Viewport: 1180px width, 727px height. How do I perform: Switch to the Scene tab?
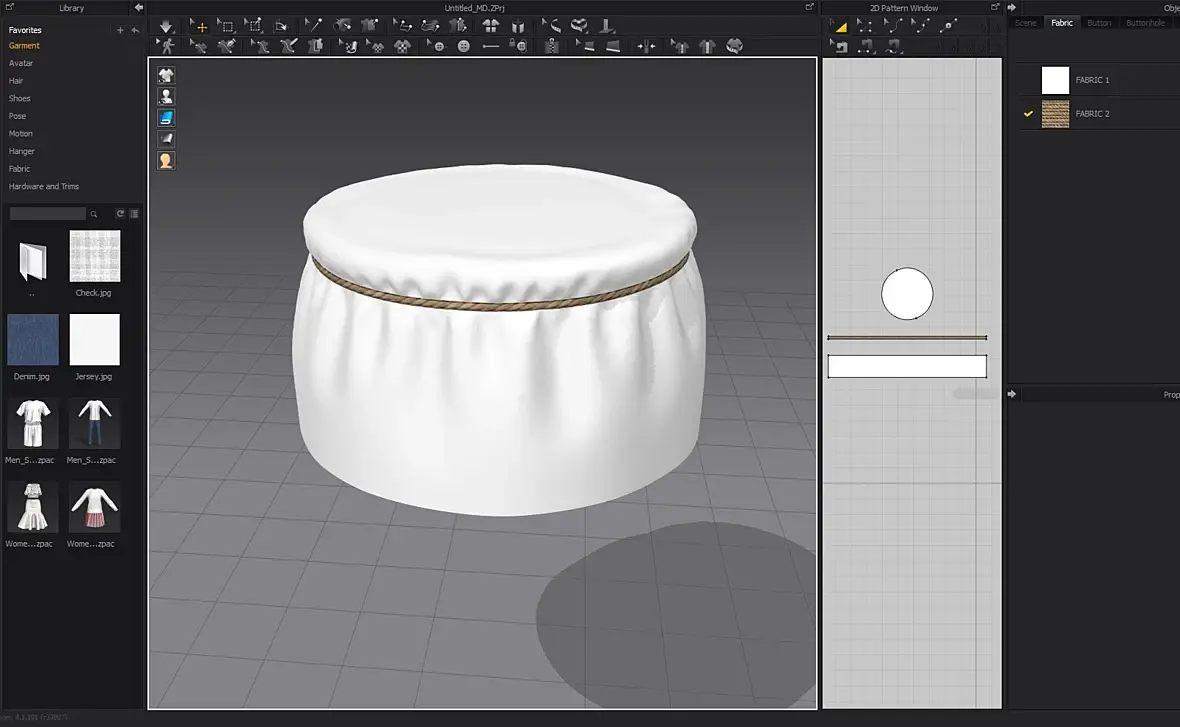(1026, 23)
